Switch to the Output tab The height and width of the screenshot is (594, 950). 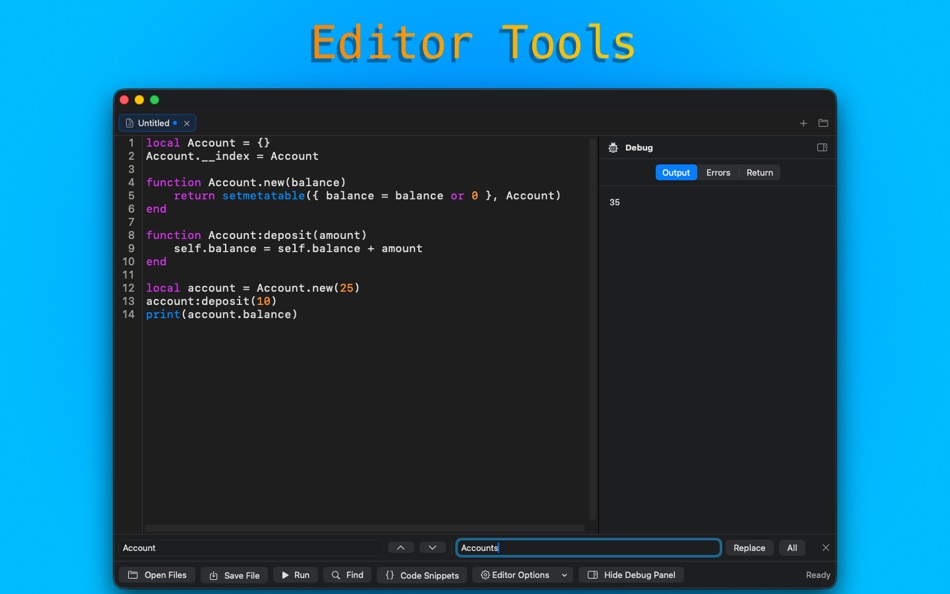coord(676,173)
